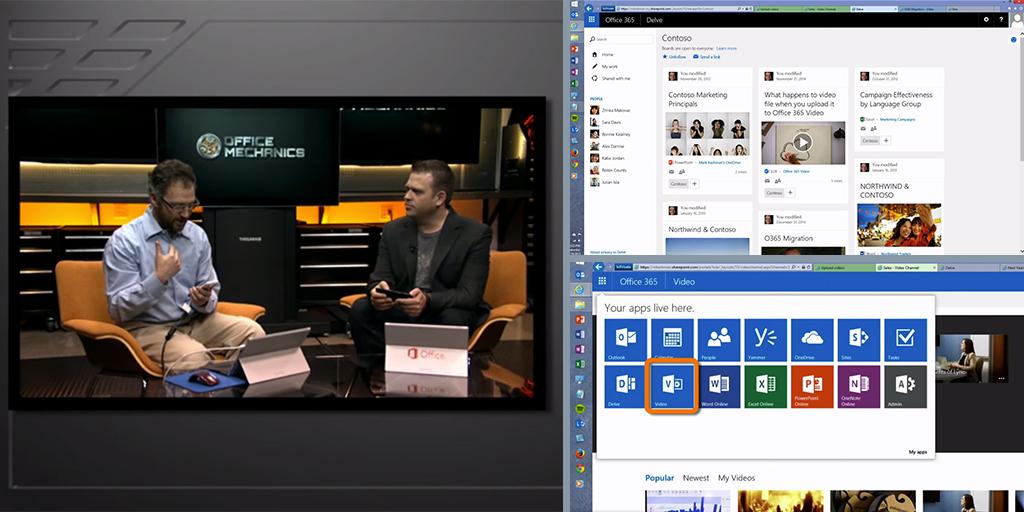Add board on Campaign Effectiveness card
The height and width of the screenshot is (512, 1024).
(886, 140)
